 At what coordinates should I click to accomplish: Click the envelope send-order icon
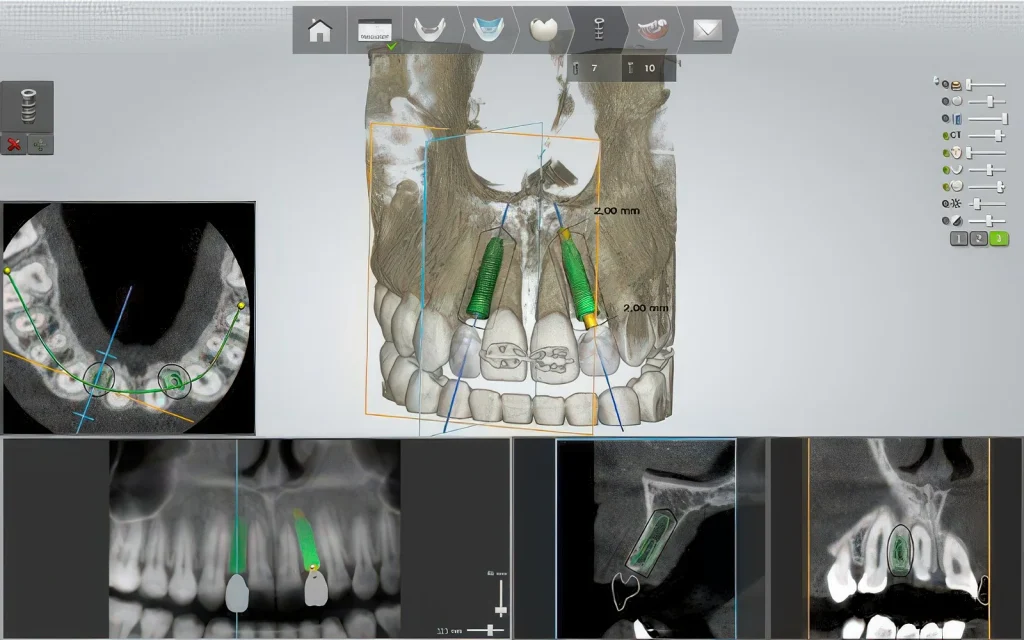coord(707,30)
